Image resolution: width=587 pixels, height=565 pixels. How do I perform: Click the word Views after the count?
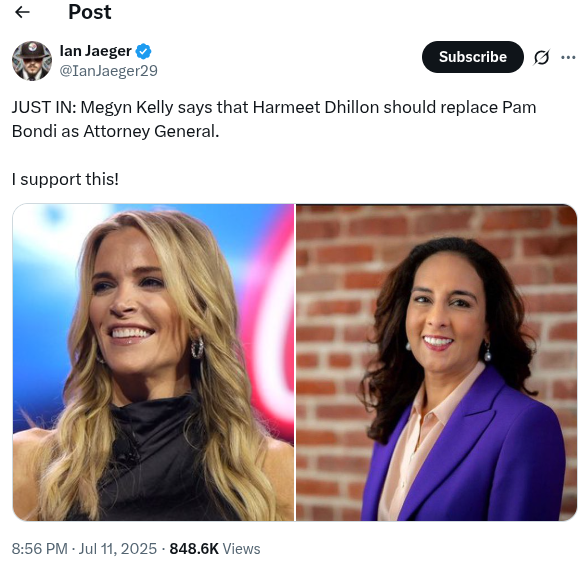(241, 549)
